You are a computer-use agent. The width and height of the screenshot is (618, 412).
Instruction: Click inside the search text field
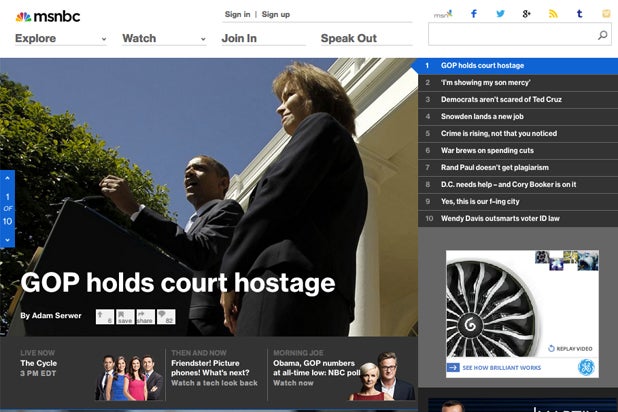point(510,36)
